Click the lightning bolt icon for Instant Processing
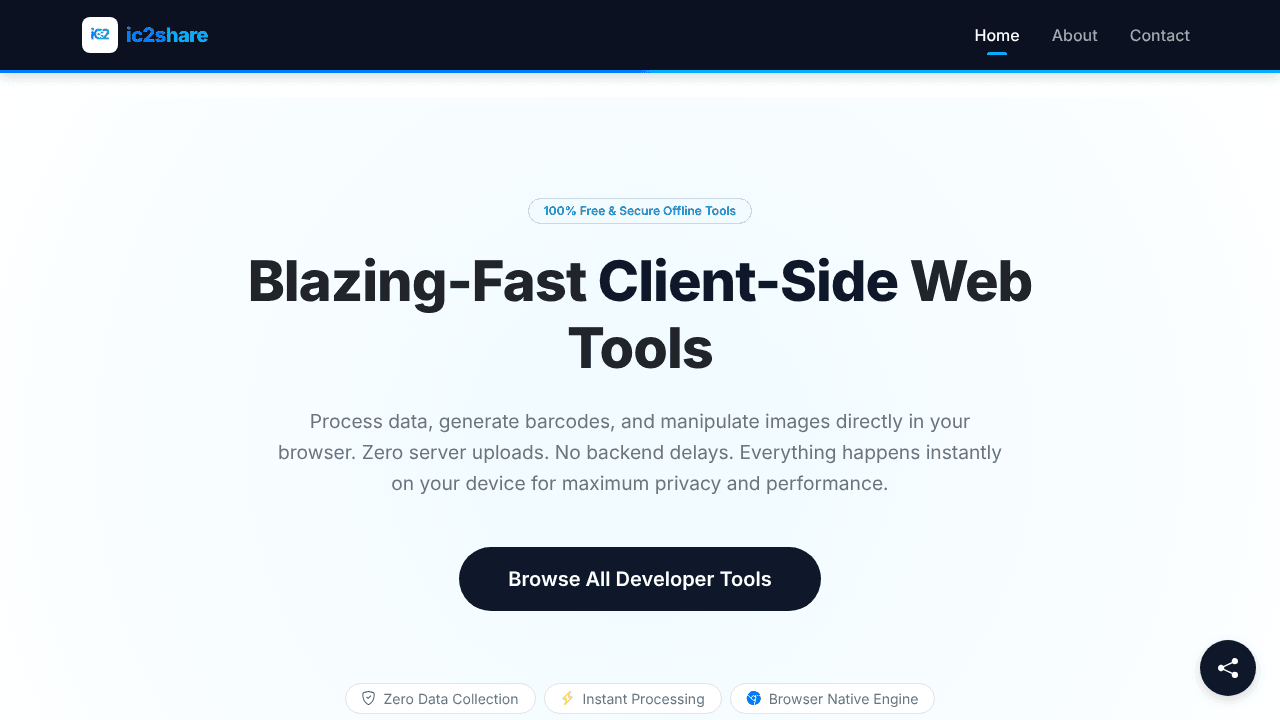Image resolution: width=1280 pixels, height=720 pixels. [567, 698]
